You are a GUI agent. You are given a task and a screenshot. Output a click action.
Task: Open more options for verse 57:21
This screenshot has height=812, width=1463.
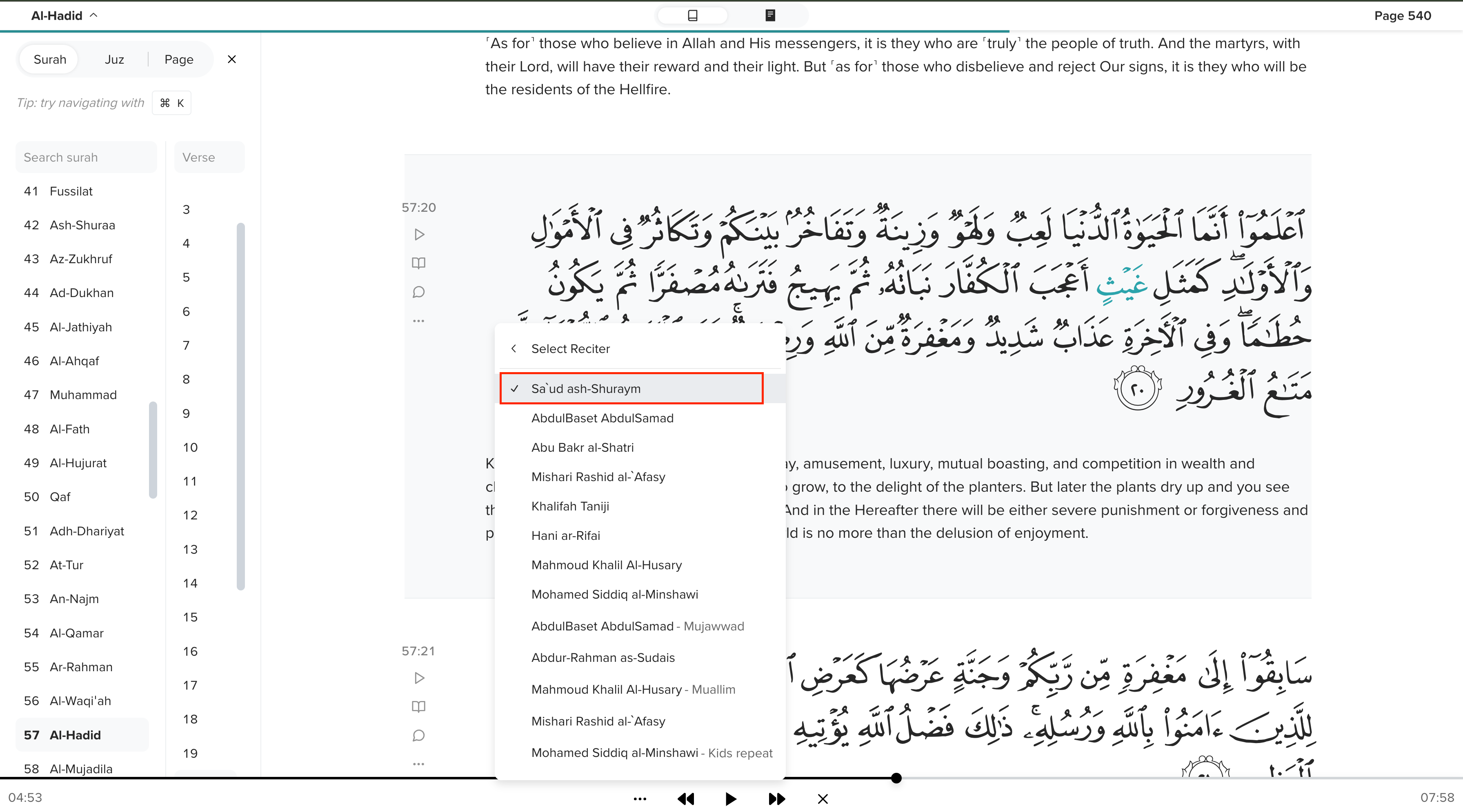418,764
